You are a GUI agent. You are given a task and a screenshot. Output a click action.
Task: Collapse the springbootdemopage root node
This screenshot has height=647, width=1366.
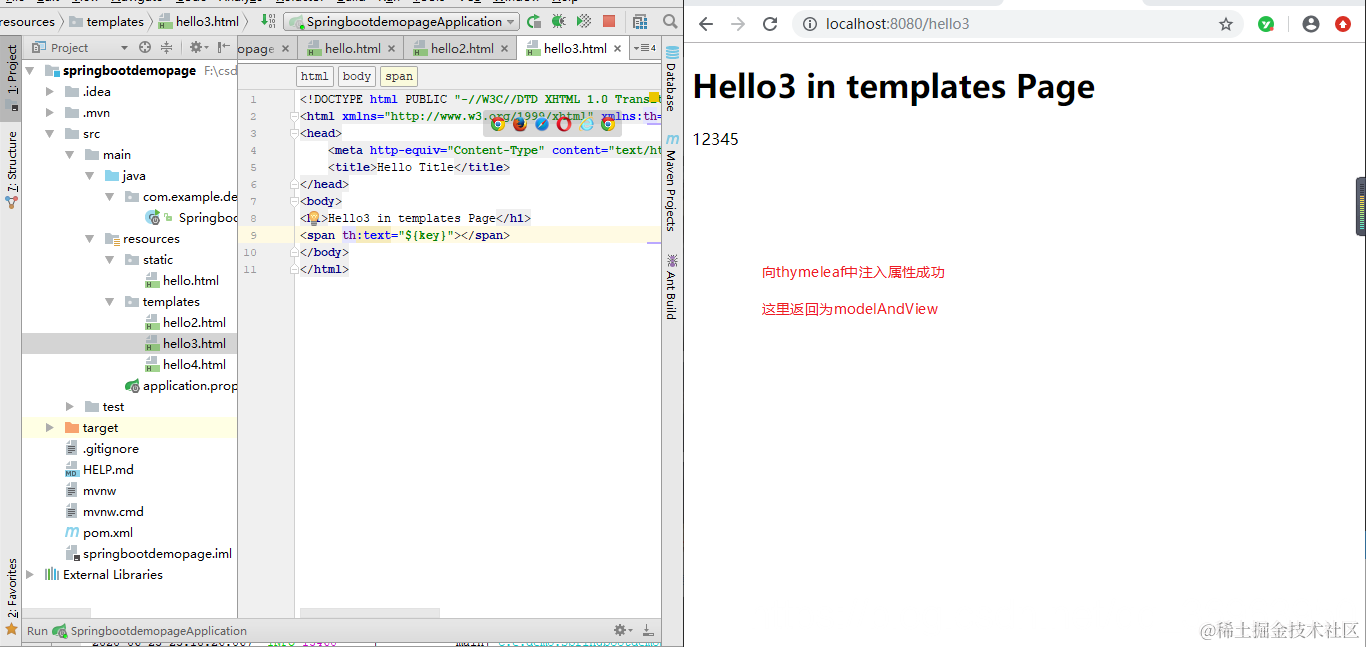click(30, 71)
